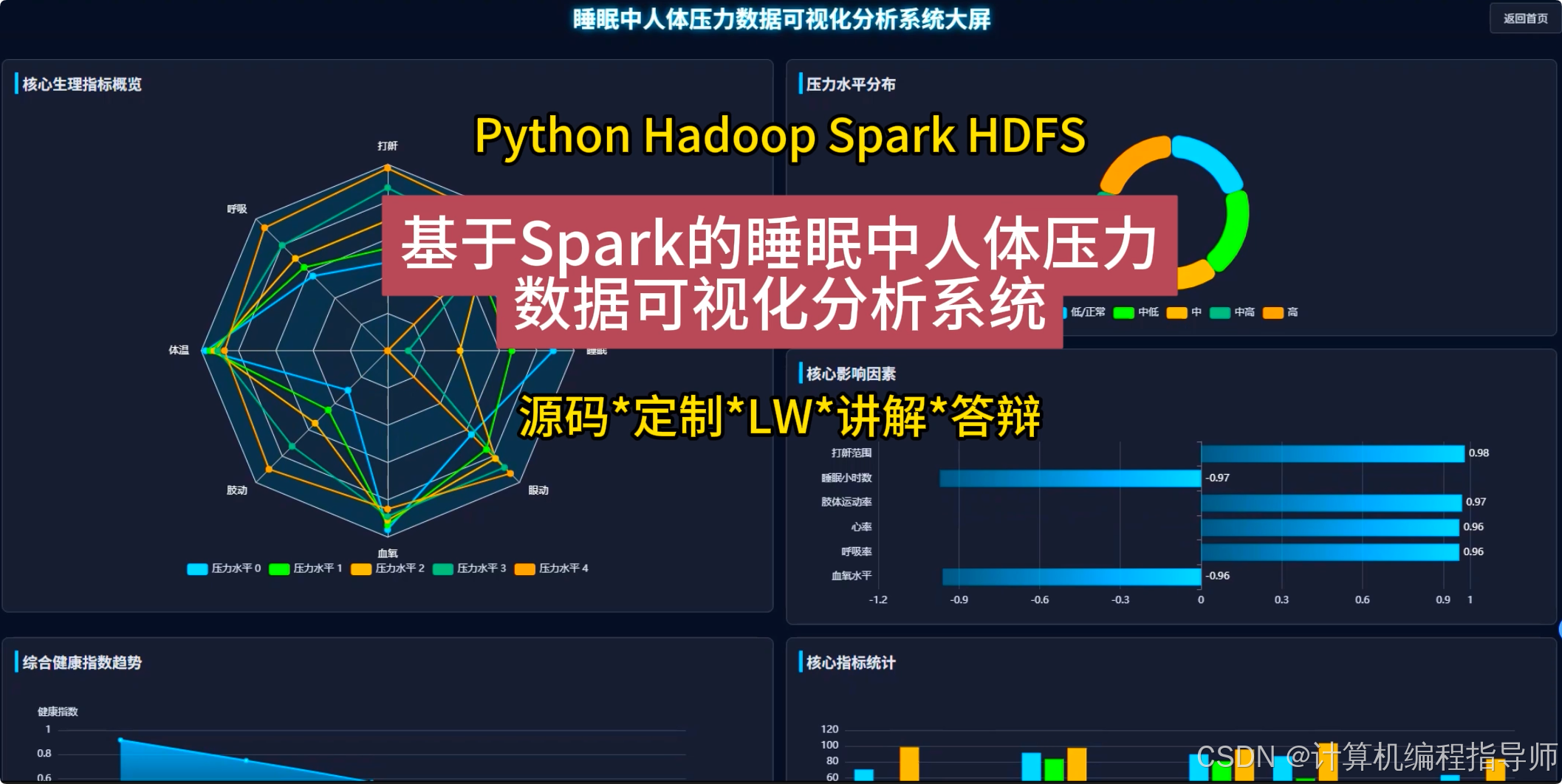
Task: Toggle the 中高 legend item
Action: [x=1233, y=312]
